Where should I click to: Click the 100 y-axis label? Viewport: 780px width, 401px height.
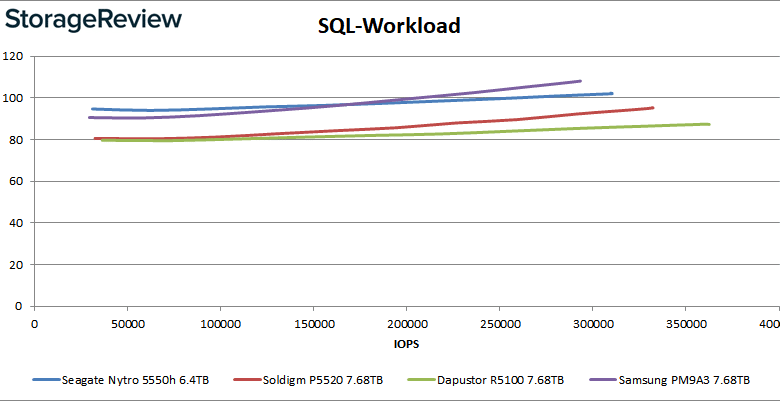11,98
